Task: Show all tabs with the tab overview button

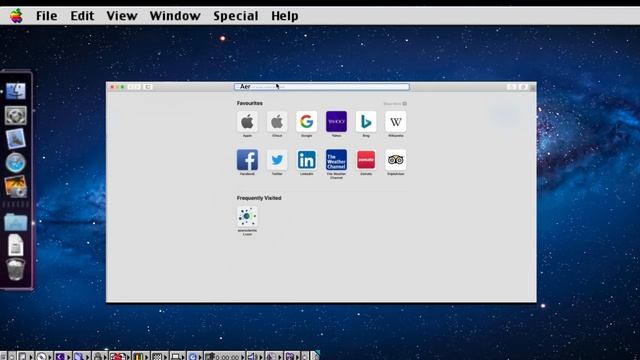Action: 523,87
